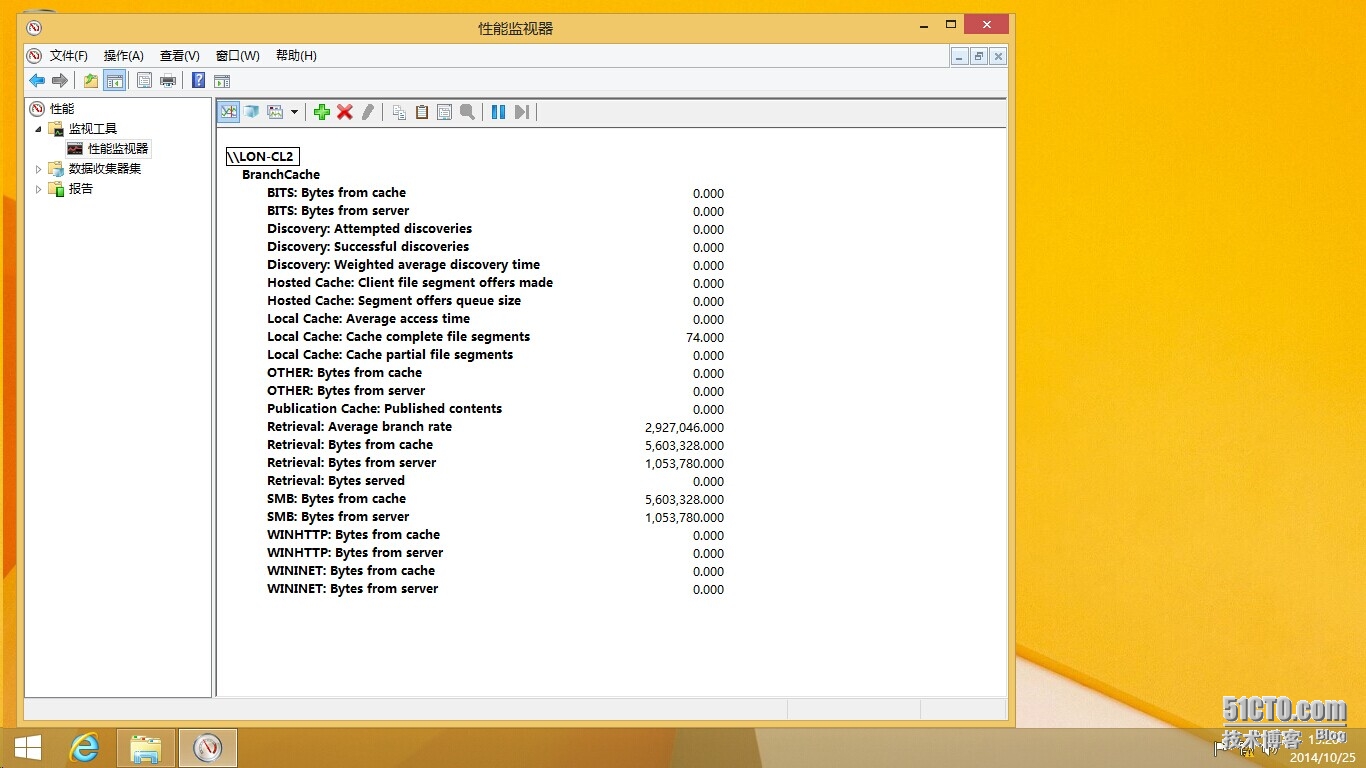Click the 74.000 value
1366x768 pixels.
tap(705, 337)
